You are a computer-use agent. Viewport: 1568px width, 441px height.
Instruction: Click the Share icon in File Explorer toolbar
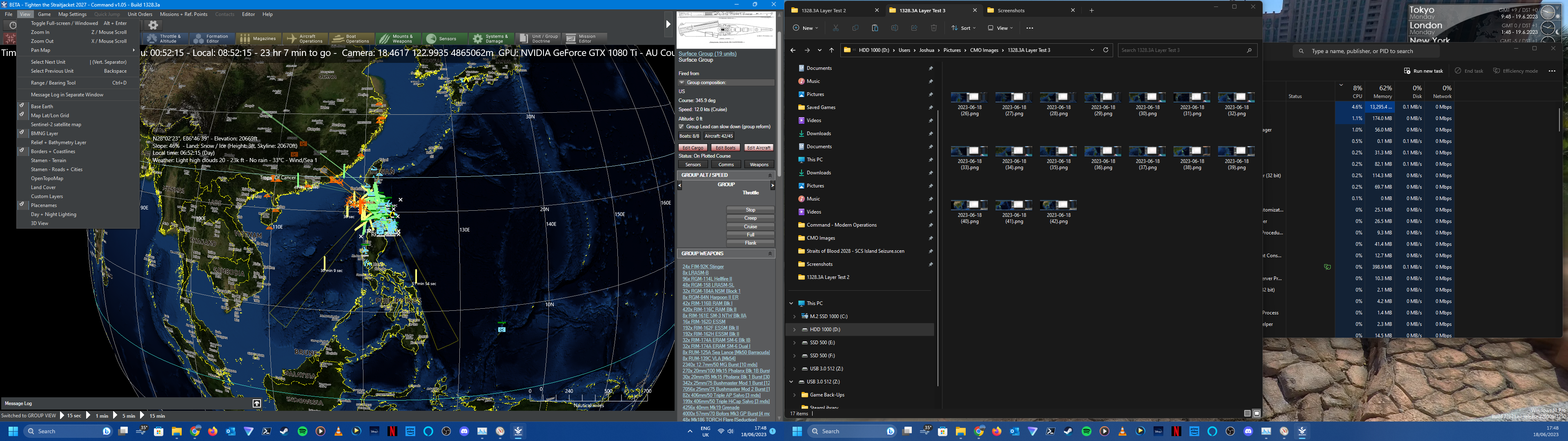(914, 28)
